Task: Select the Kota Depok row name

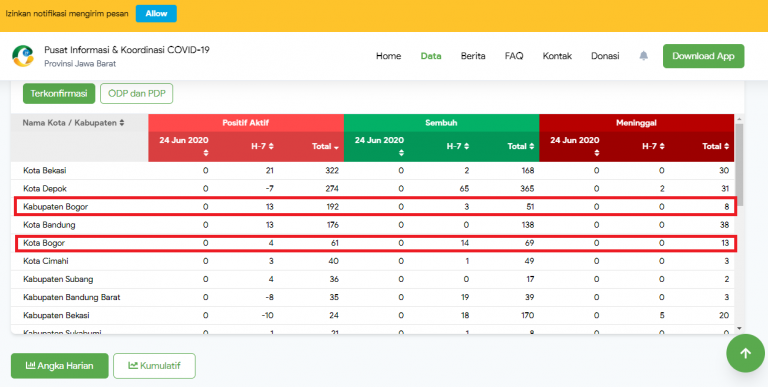Action: 45,189
